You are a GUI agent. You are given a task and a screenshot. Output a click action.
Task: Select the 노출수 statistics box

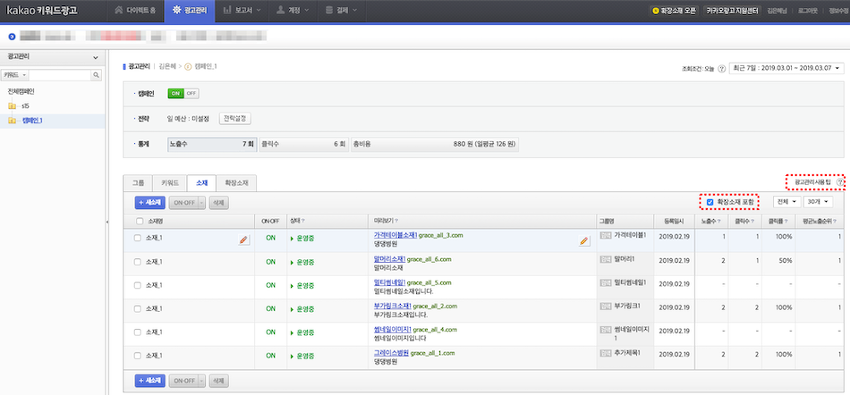(x=212, y=145)
